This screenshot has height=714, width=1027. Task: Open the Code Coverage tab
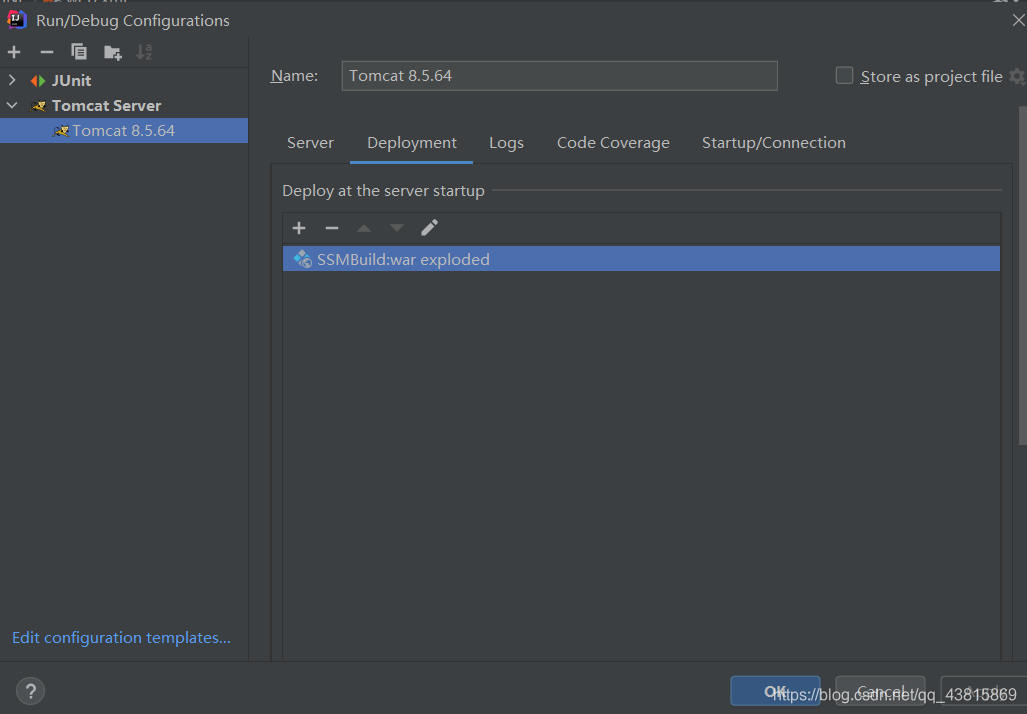click(613, 143)
